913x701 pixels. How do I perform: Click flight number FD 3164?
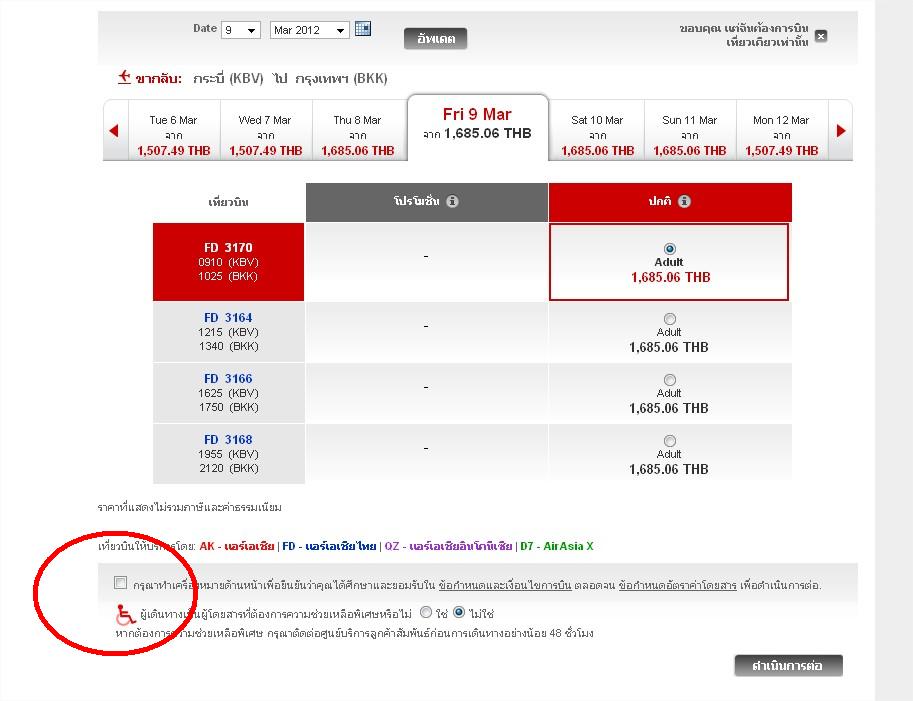(228, 318)
